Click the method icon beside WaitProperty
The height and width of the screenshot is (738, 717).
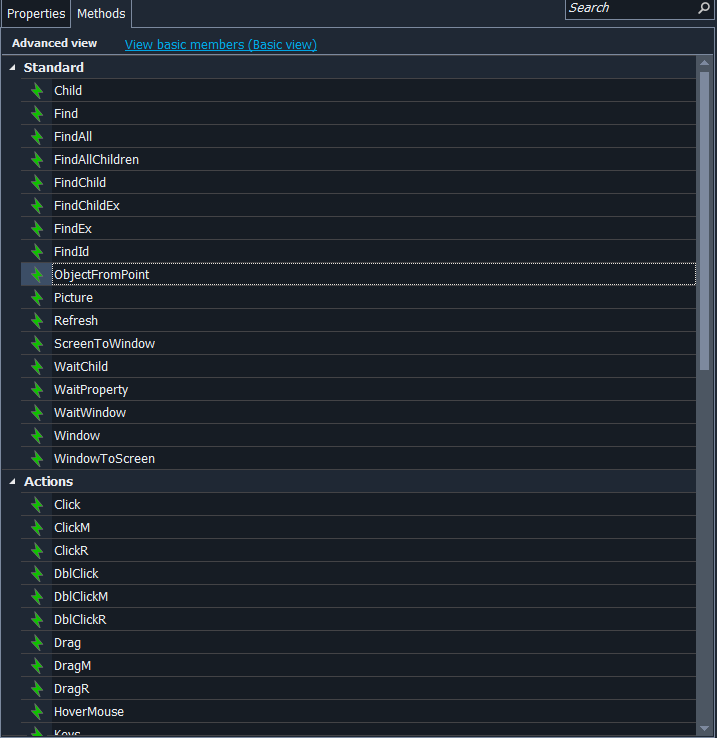click(x=37, y=390)
